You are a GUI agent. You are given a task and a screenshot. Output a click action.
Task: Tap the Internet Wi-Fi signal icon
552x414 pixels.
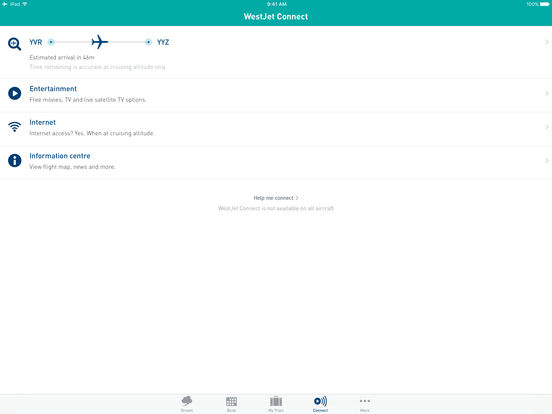point(14,127)
